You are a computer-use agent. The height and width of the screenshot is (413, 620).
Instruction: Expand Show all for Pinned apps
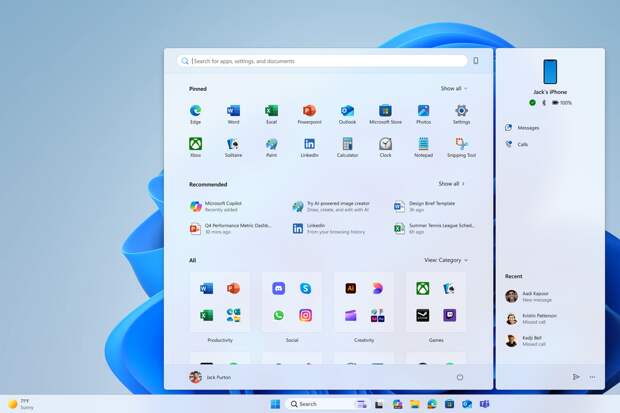click(453, 88)
